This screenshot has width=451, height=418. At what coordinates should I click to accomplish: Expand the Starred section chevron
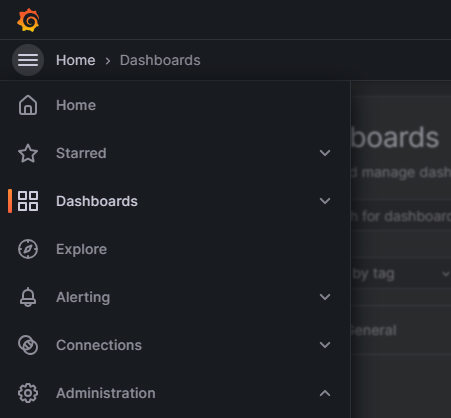[325, 153]
